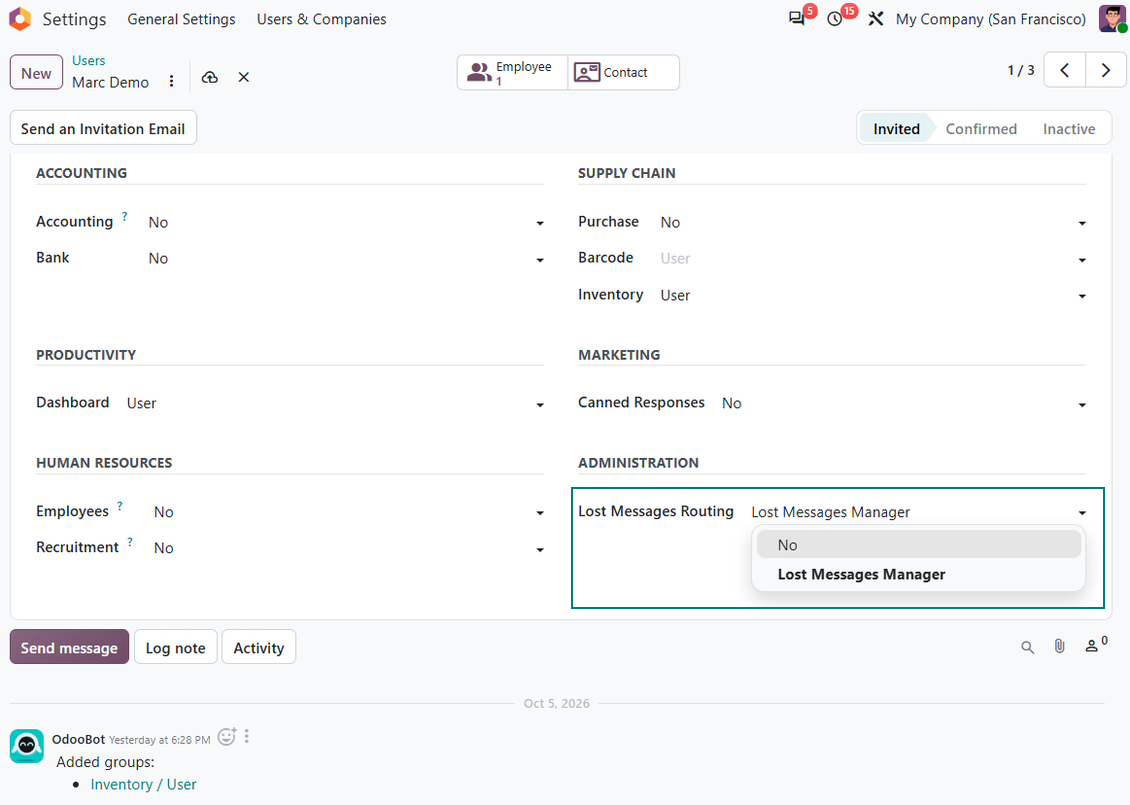Screen dimensions: 1130x805
Task: Open the conversations messages icon
Action: (796, 19)
